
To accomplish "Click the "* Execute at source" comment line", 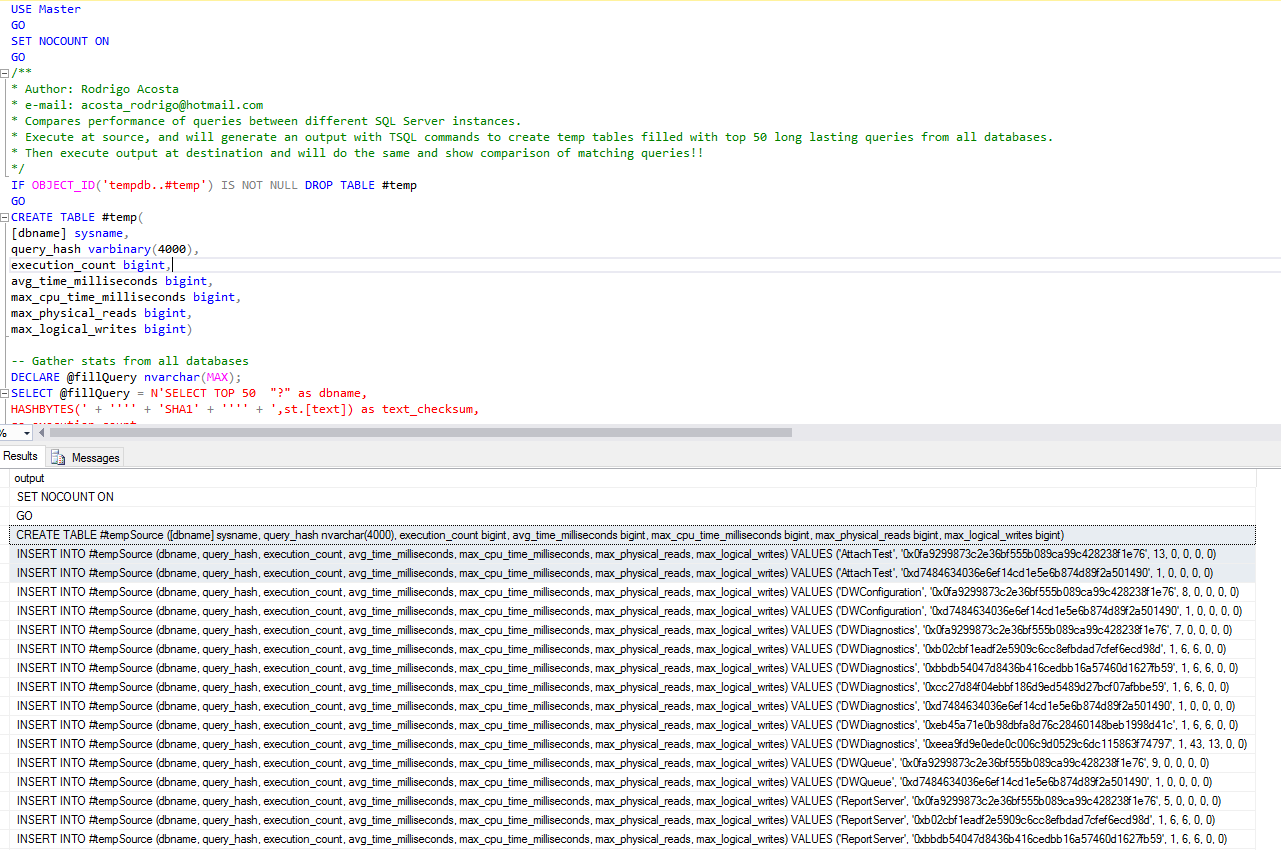I will coord(532,137).
